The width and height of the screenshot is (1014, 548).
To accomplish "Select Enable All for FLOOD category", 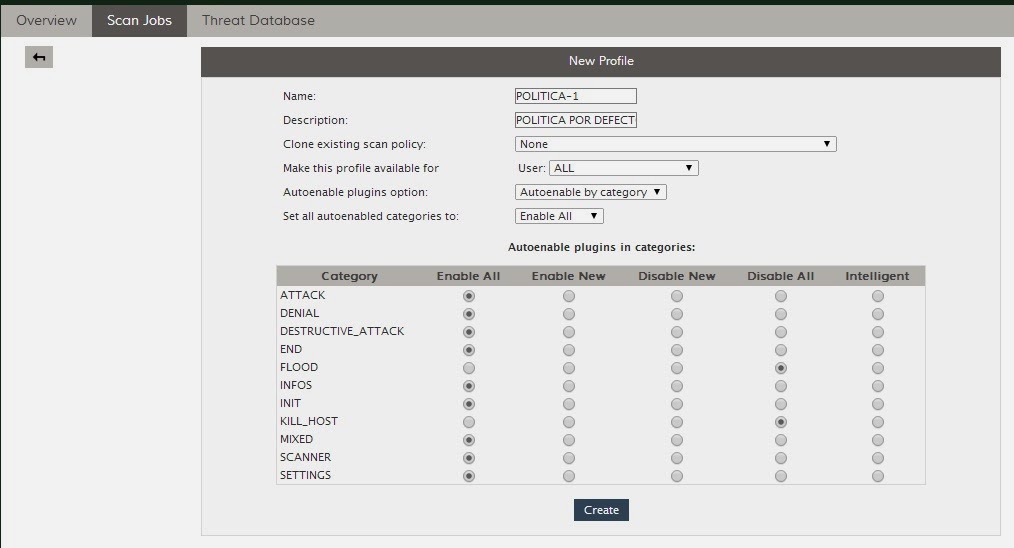I will (469, 368).
